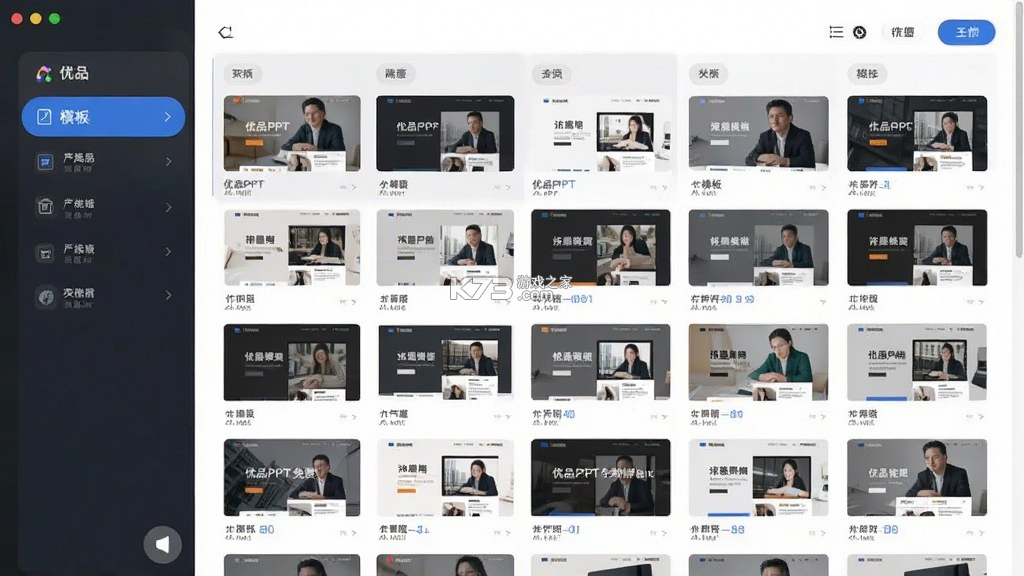Open the last light thumbnail in the third row
This screenshot has height=576, width=1024.
coord(917,362)
